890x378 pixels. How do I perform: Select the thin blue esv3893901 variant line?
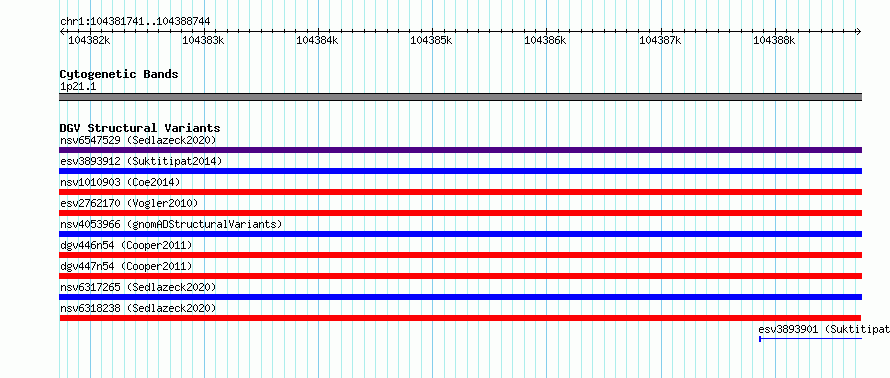coord(811,339)
